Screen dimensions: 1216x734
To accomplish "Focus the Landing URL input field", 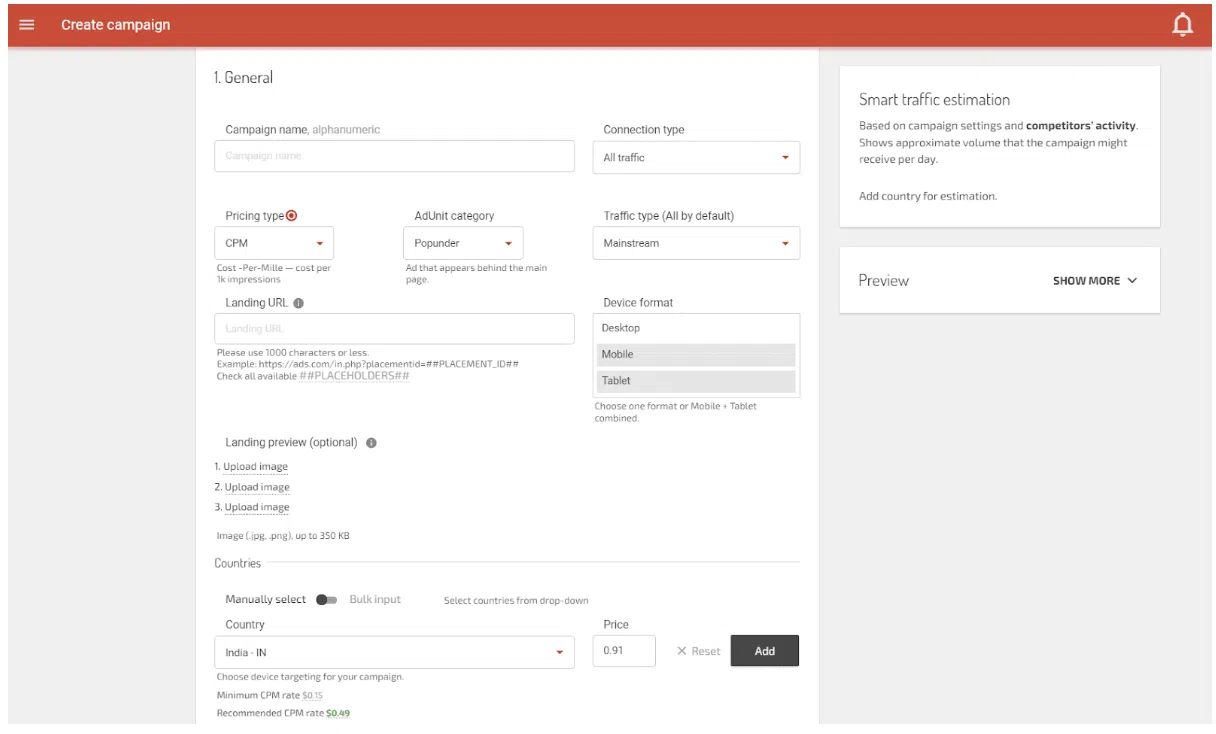I will tap(394, 329).
